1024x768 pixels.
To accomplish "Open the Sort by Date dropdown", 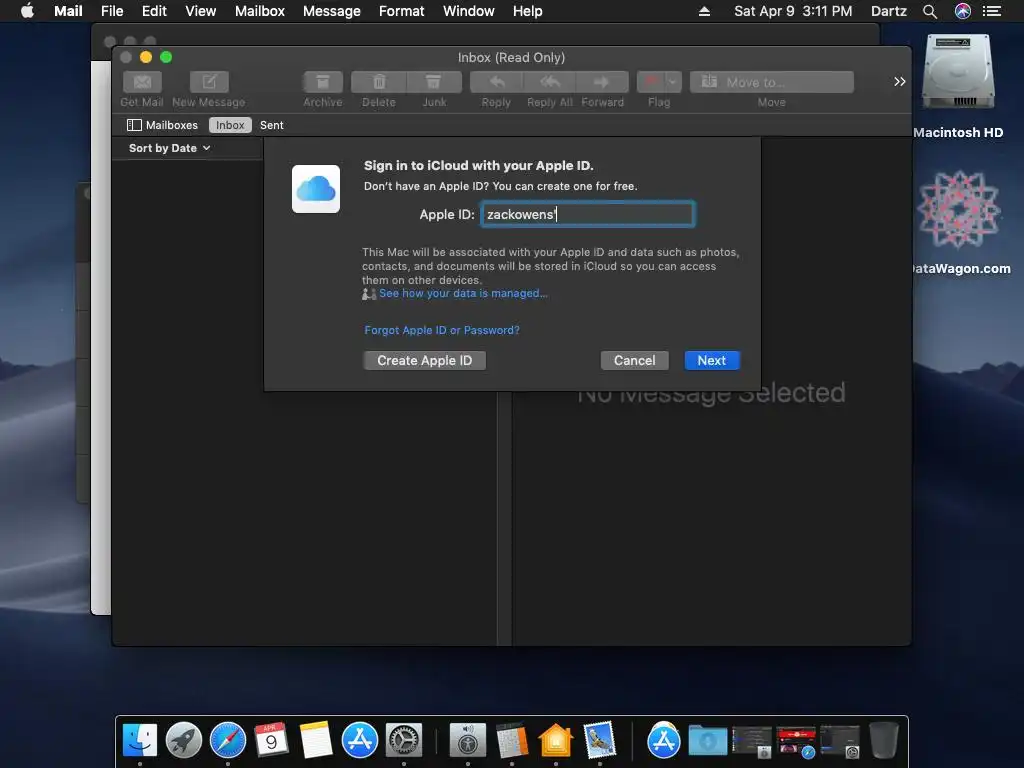I will pos(169,148).
